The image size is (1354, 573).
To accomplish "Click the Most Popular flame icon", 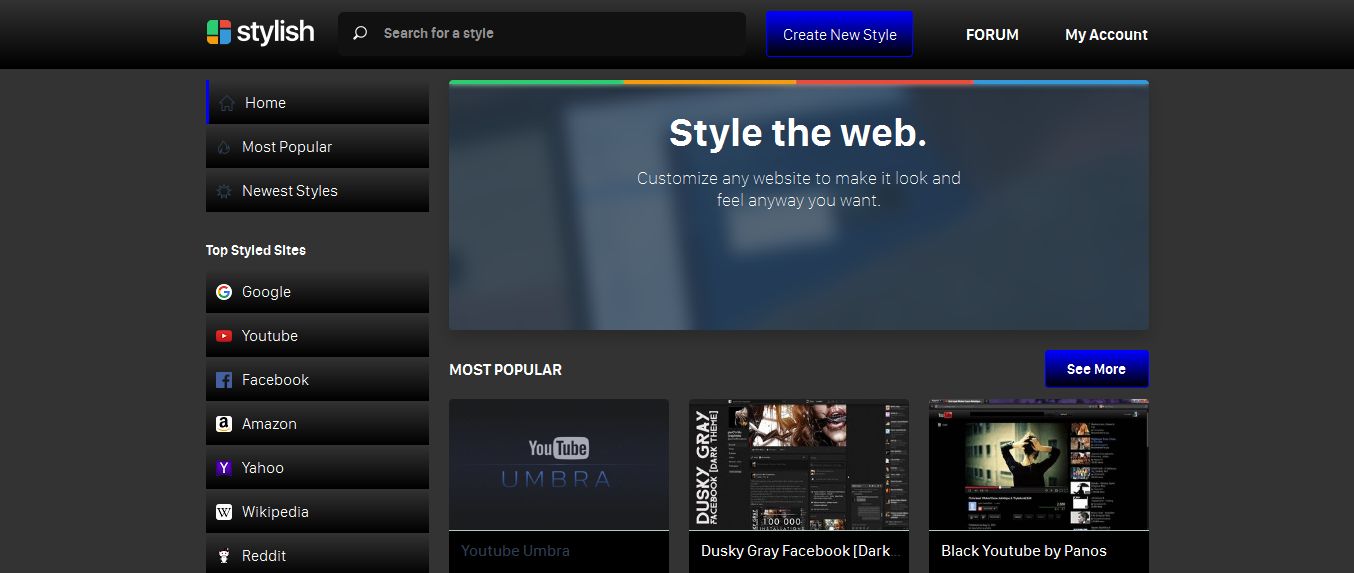I will click(x=224, y=147).
